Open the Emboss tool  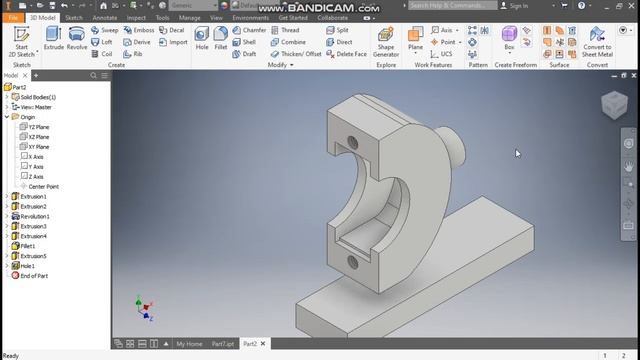[139, 30]
